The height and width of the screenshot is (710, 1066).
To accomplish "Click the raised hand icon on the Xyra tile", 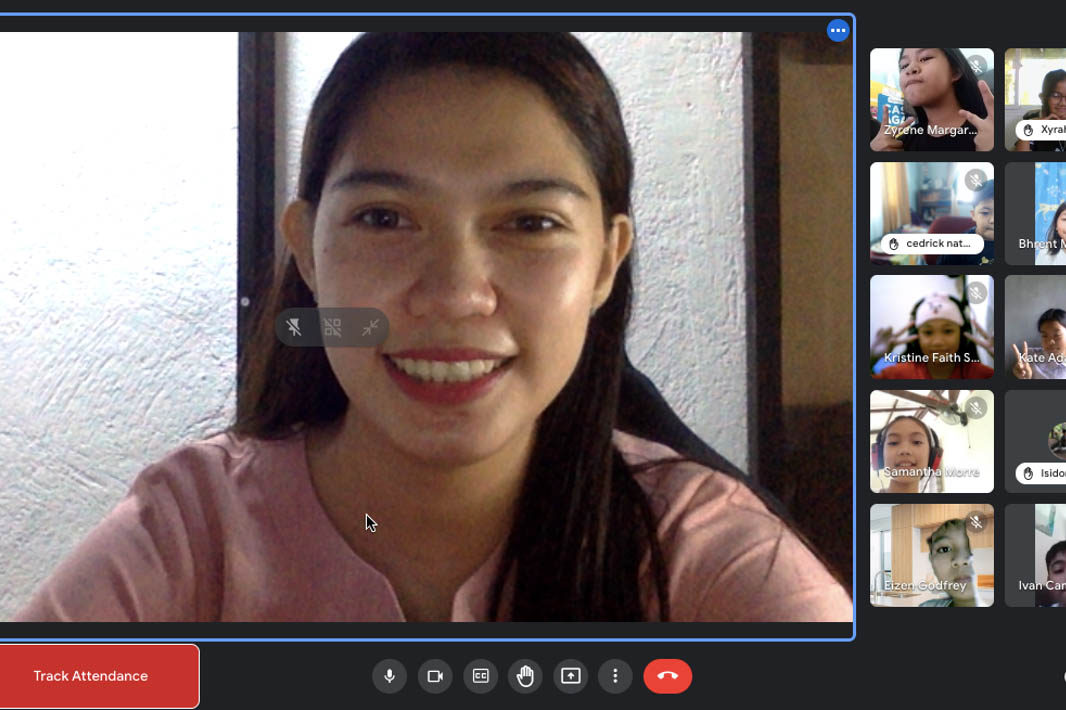I will click(x=1028, y=130).
